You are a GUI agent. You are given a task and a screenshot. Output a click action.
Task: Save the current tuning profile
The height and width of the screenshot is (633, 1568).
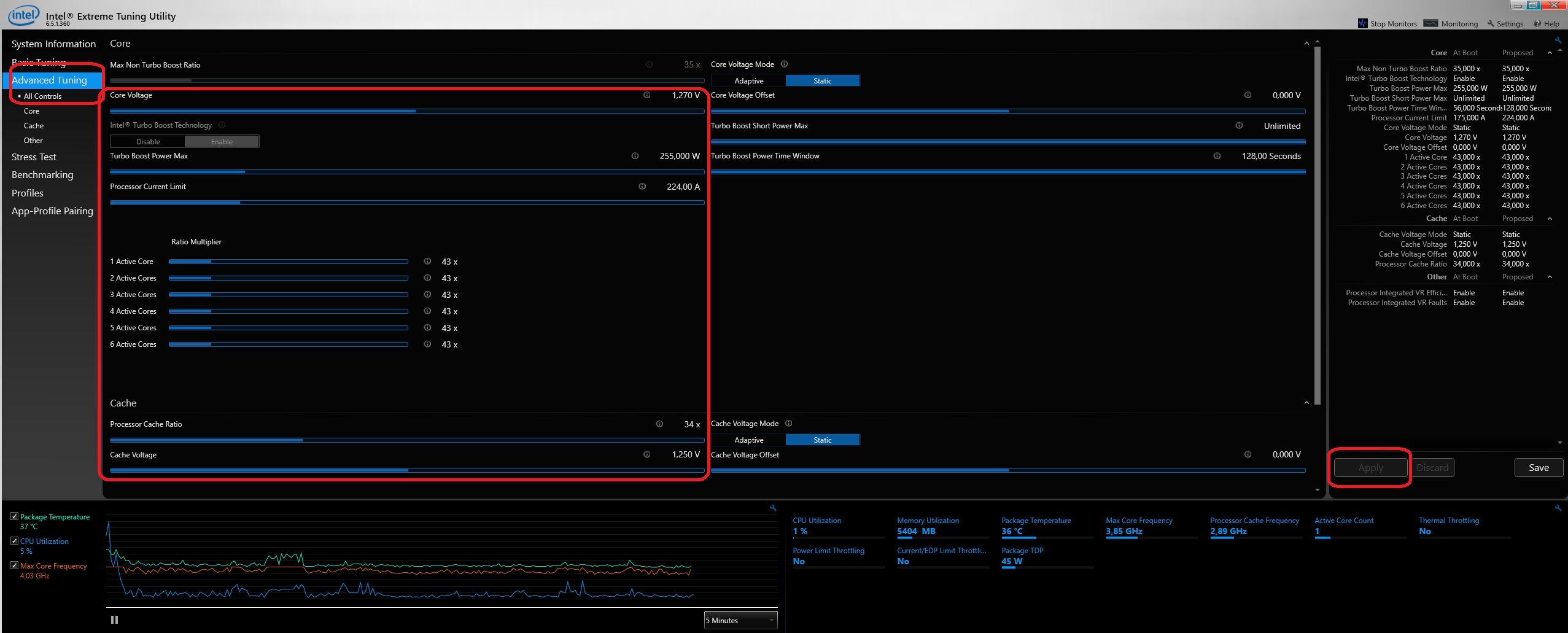click(x=1539, y=468)
